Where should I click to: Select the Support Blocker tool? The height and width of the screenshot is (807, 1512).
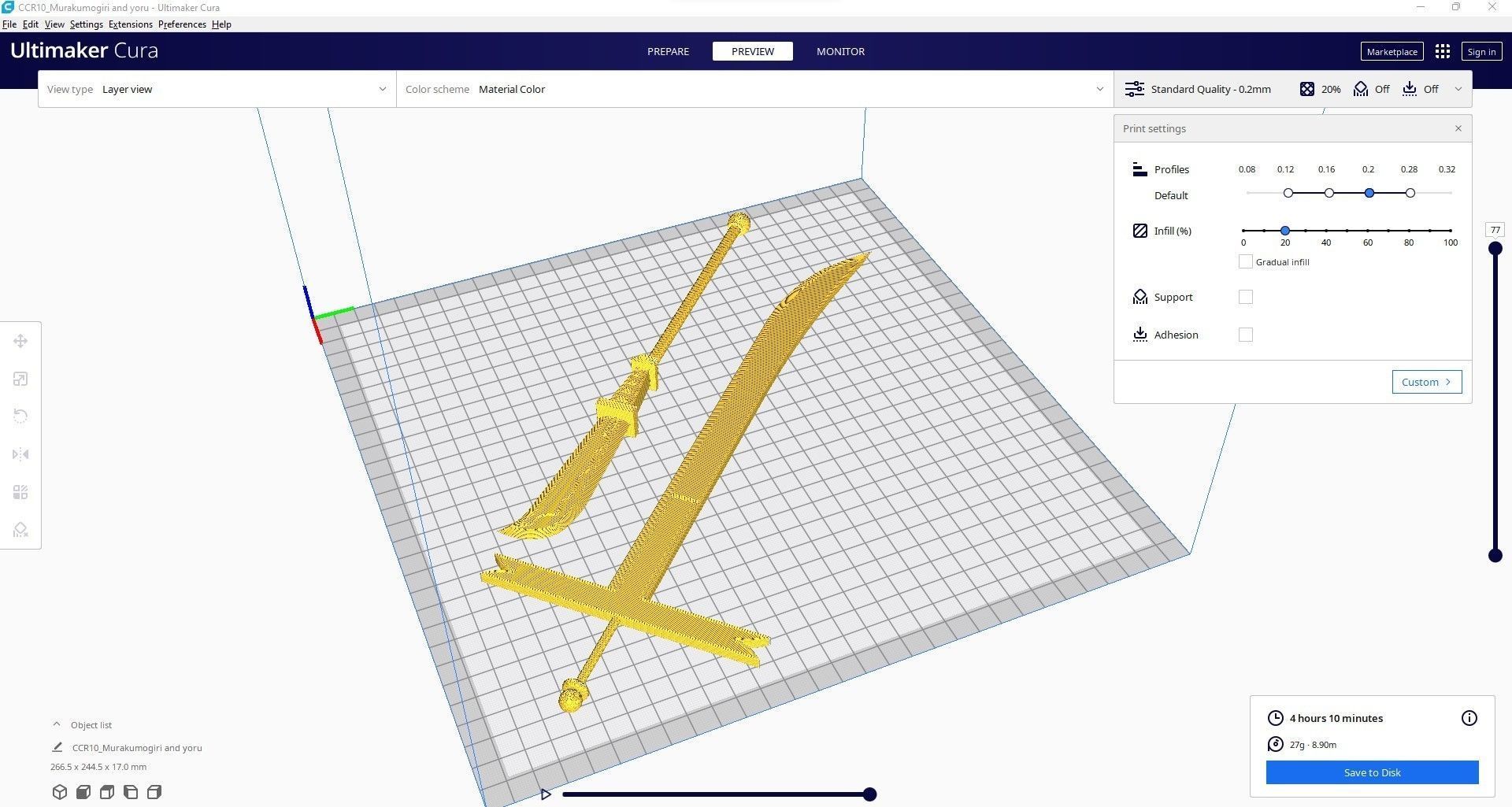[20, 530]
